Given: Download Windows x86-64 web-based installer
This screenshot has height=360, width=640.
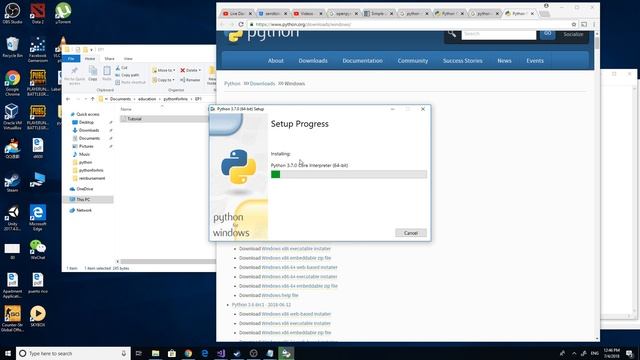Looking at the screenshot, I should [299, 267].
